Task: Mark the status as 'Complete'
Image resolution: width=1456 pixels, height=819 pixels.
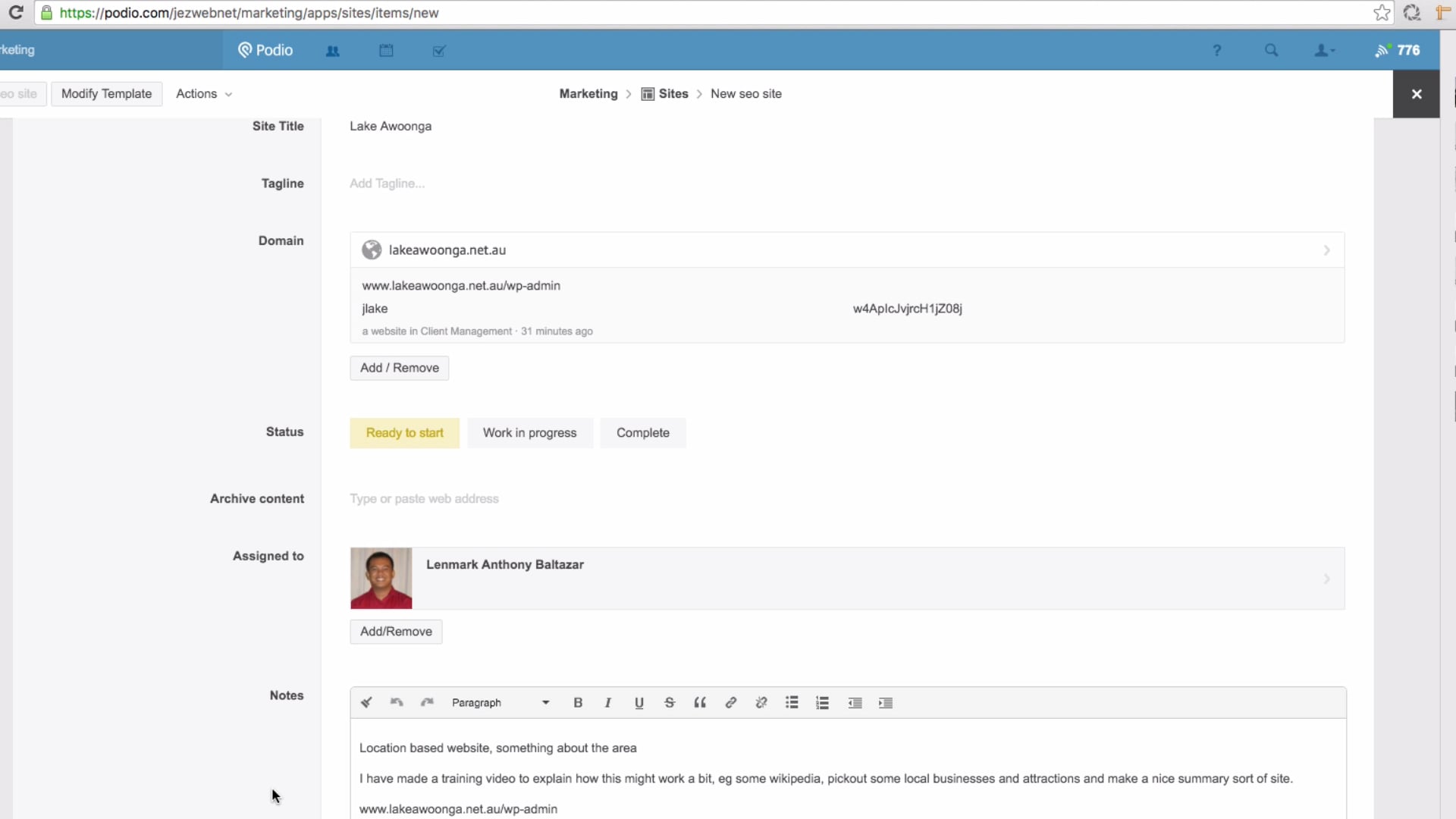Action: pos(642,432)
